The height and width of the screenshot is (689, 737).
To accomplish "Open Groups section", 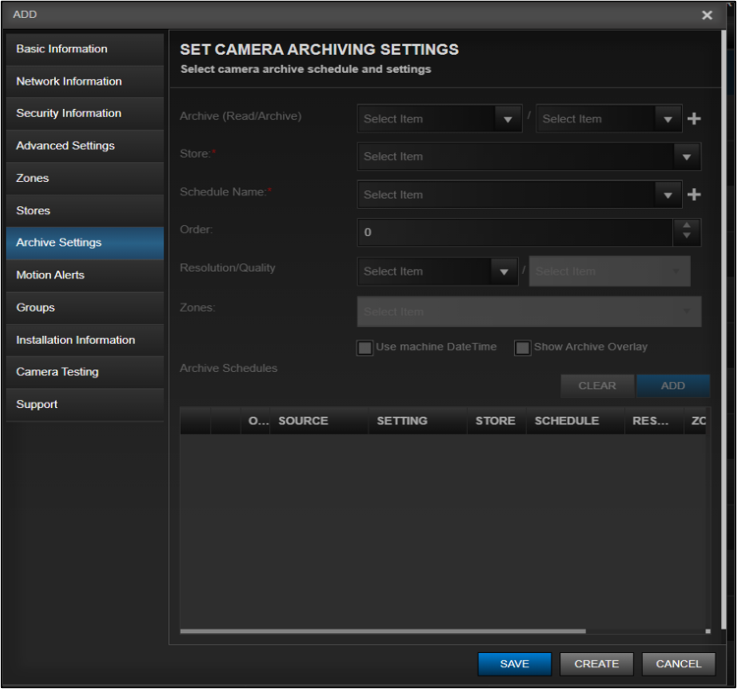I will (x=85, y=307).
